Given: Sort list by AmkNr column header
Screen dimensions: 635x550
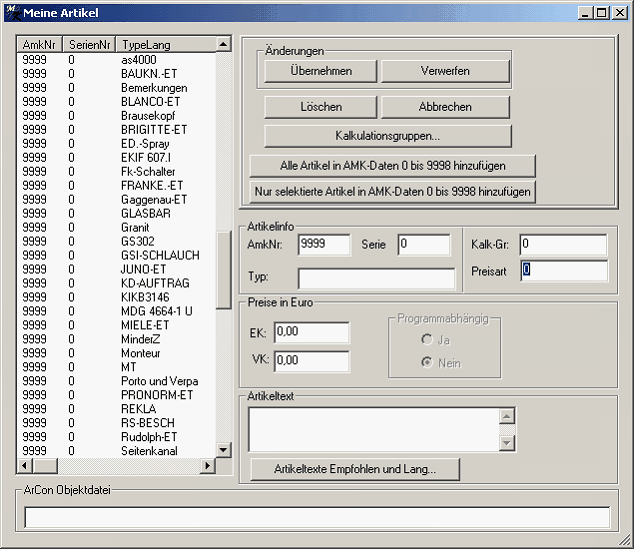Looking at the screenshot, I should point(39,45).
